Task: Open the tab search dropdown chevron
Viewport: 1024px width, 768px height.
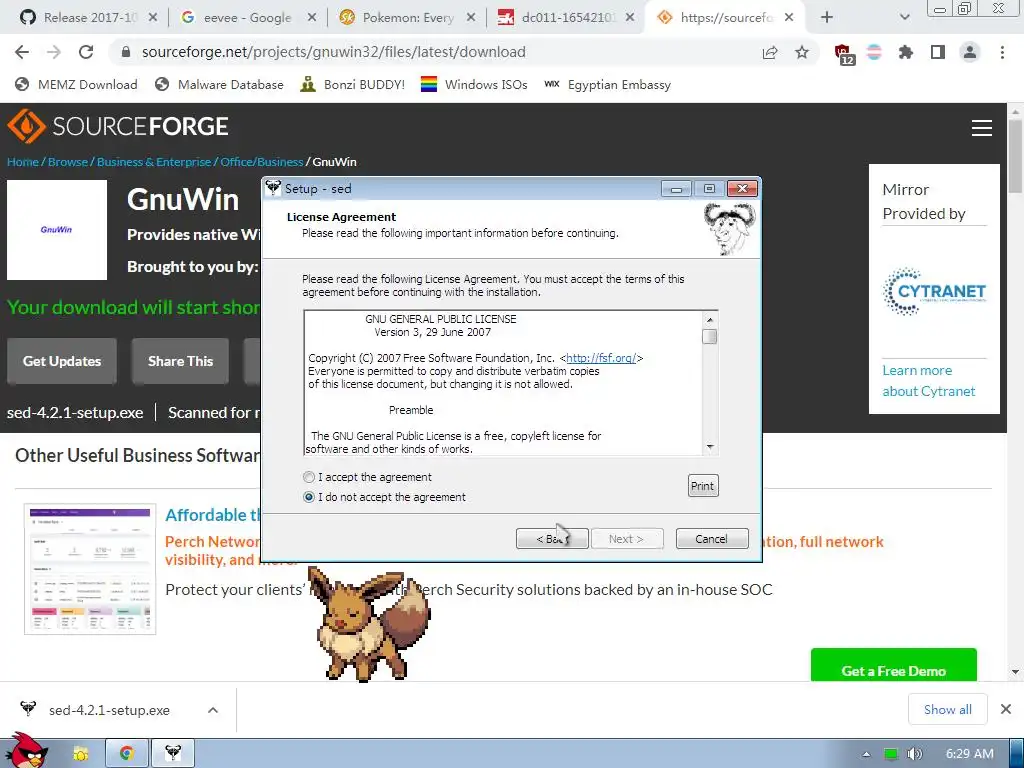Action: click(904, 18)
